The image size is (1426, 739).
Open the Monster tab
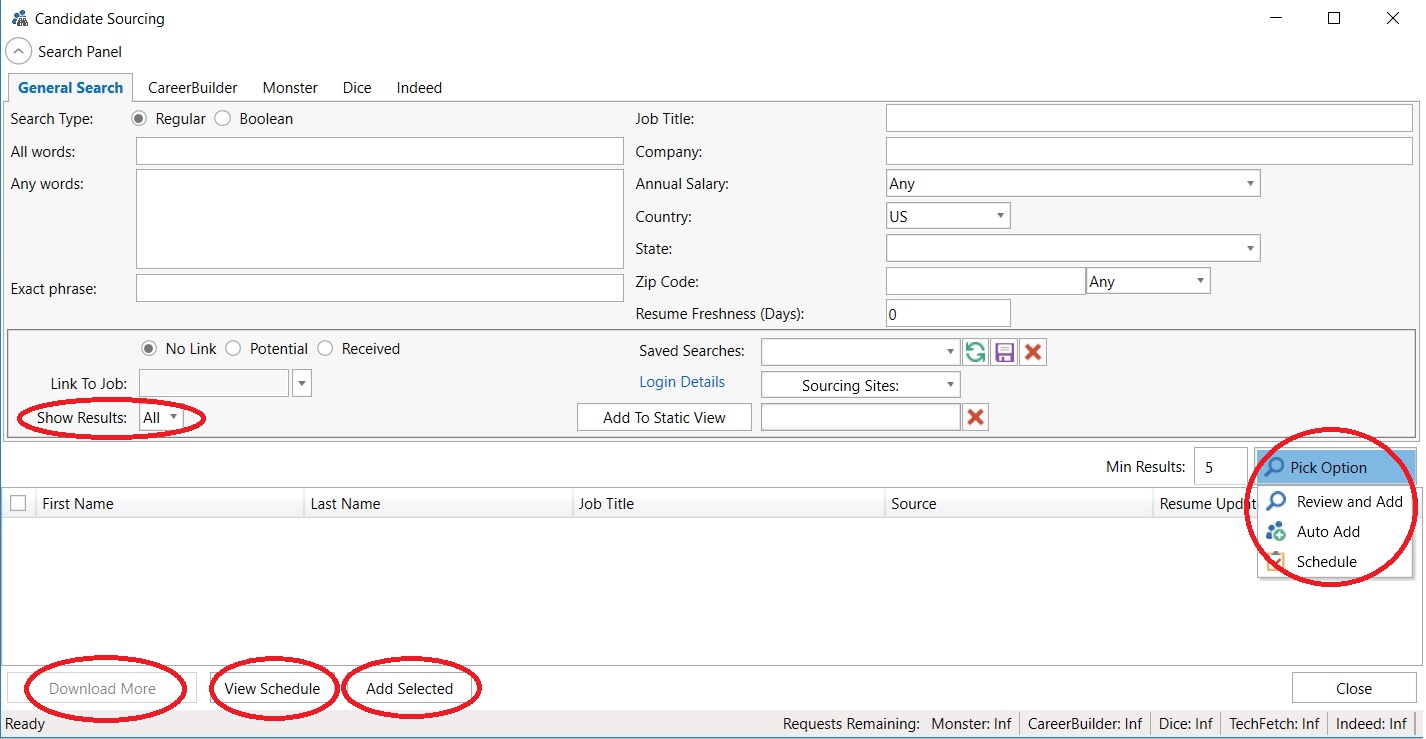(290, 88)
